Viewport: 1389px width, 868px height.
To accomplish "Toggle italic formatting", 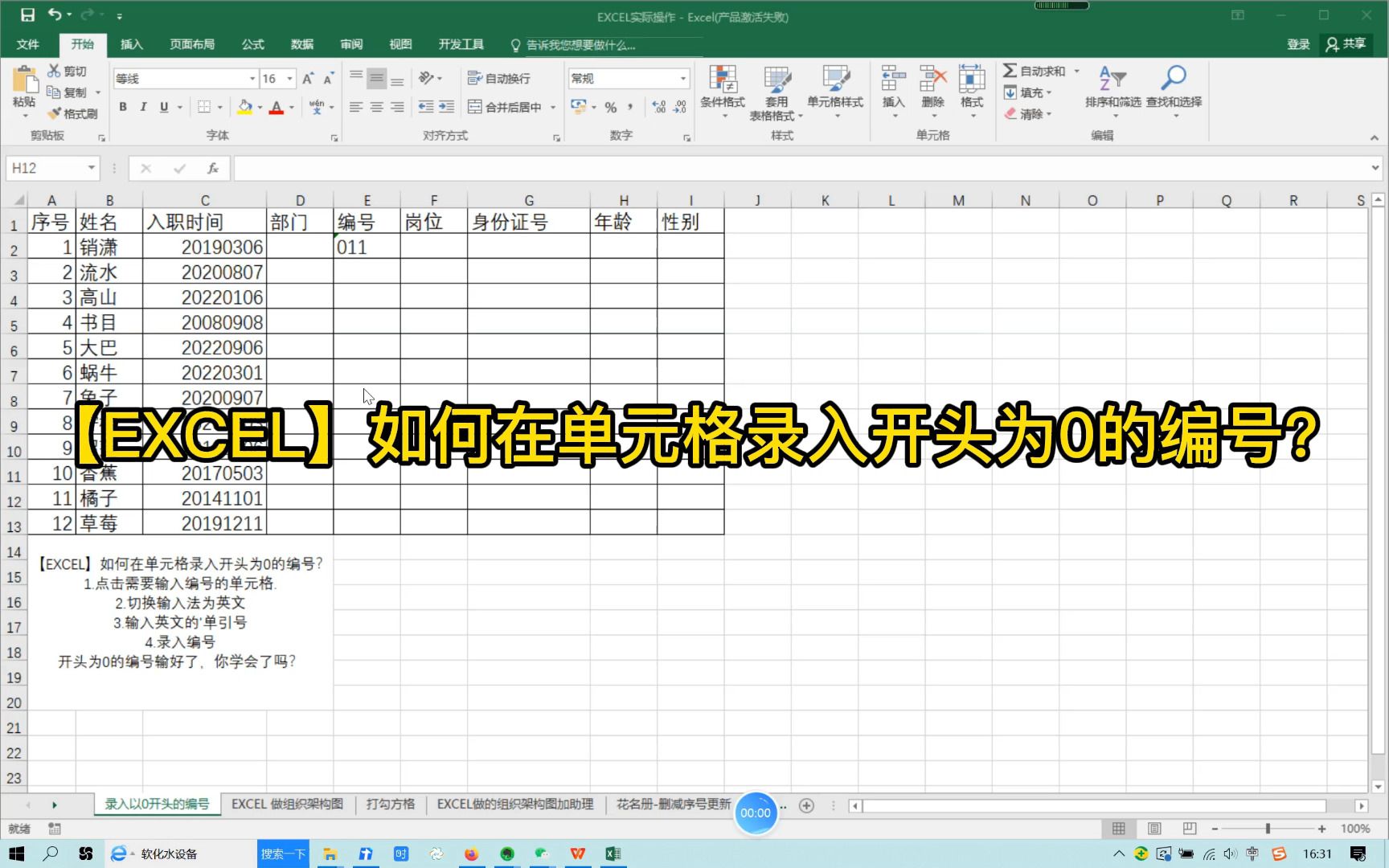I will pos(143,106).
